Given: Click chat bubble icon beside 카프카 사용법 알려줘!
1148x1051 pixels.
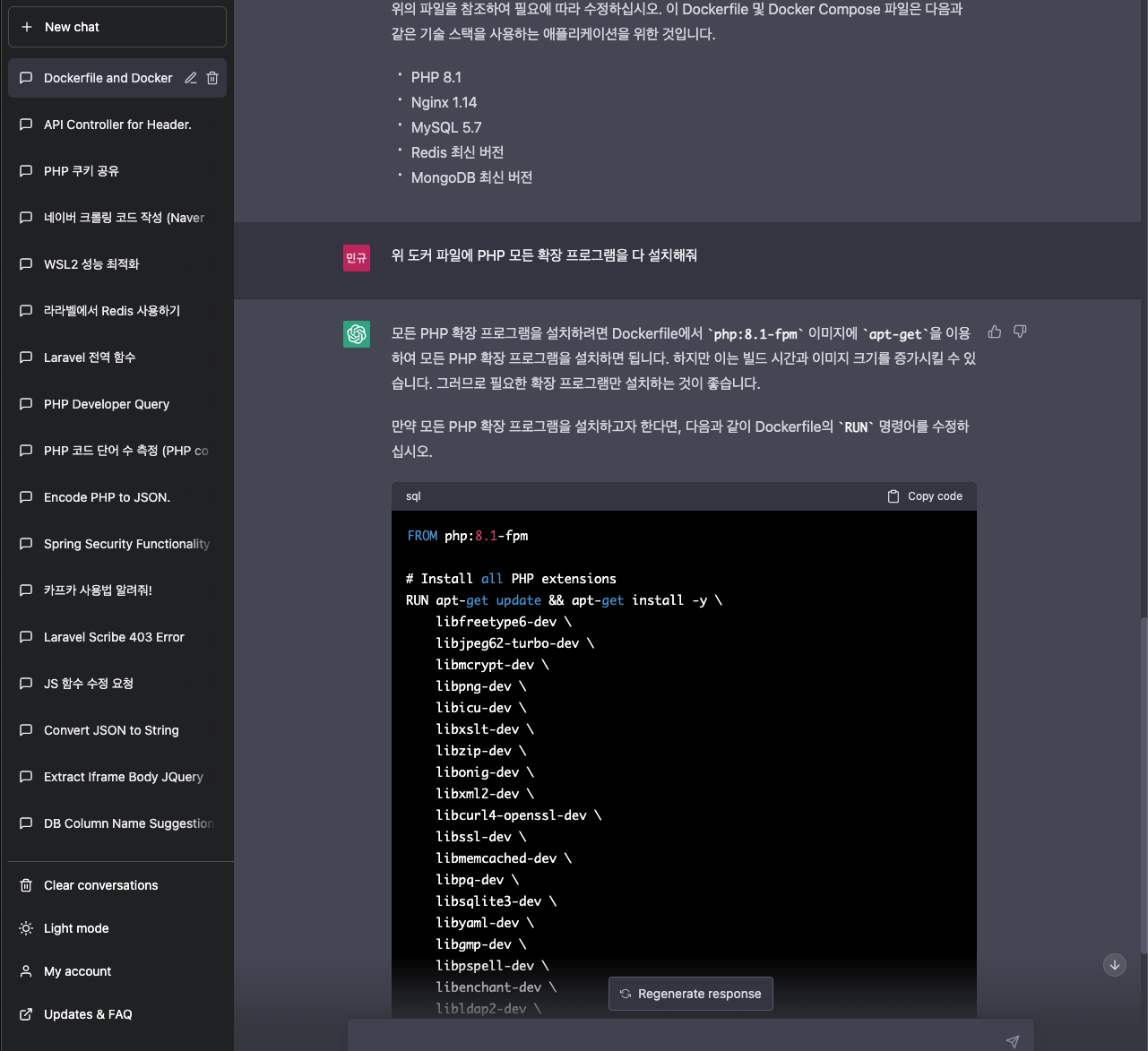Looking at the screenshot, I should point(26,590).
